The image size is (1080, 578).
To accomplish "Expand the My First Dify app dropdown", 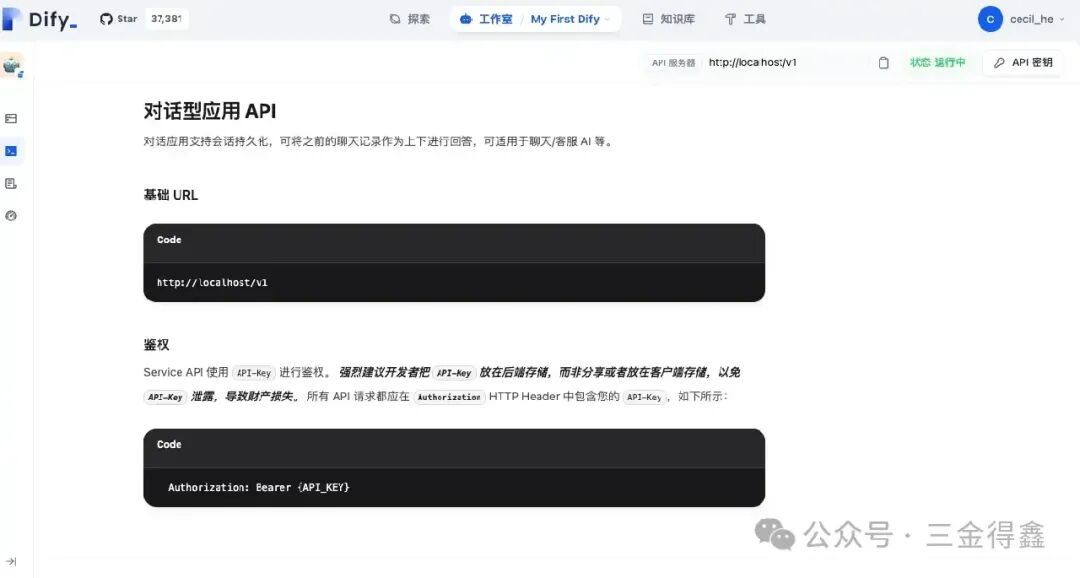I will pyautogui.click(x=570, y=19).
